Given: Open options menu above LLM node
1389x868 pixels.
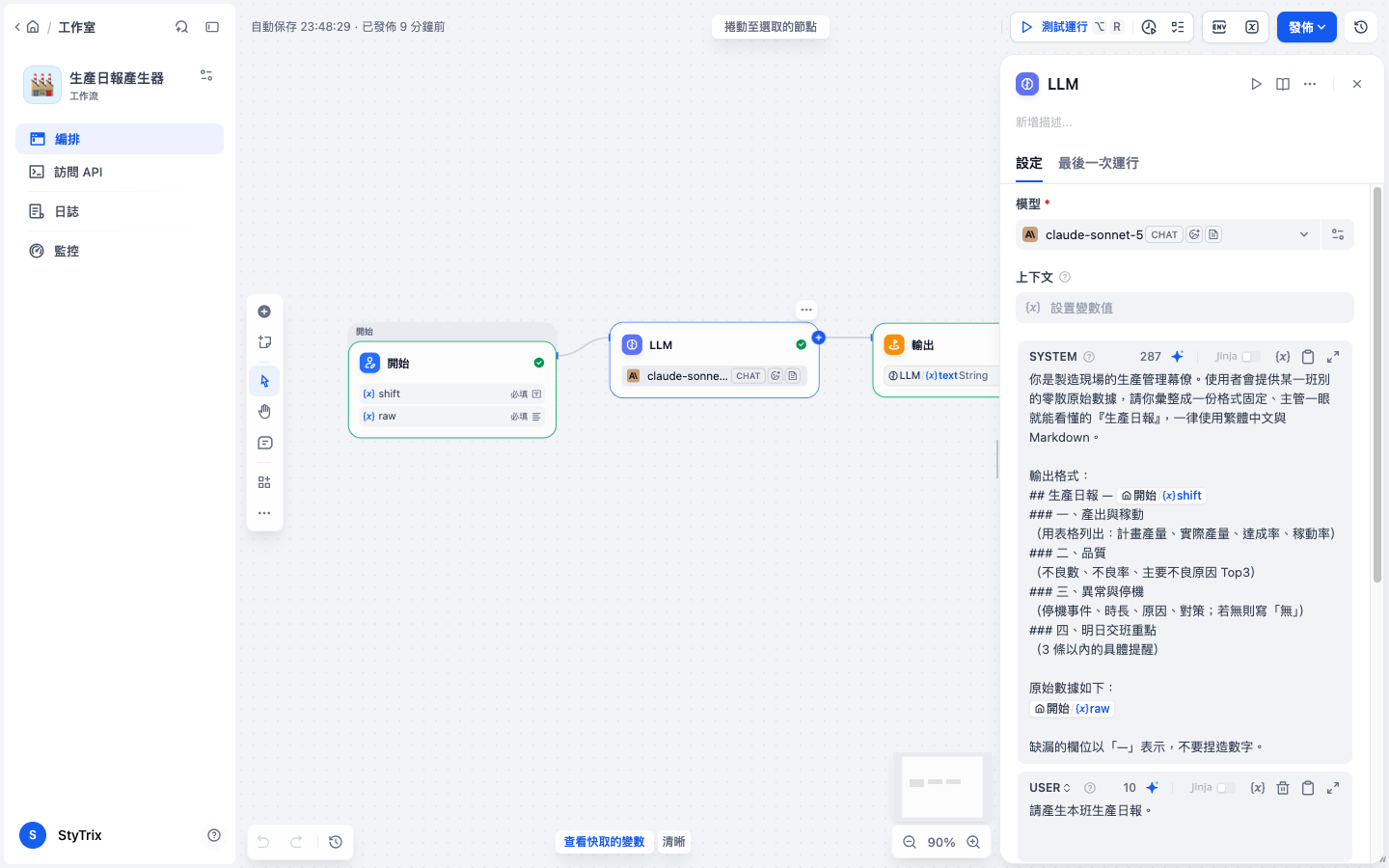Looking at the screenshot, I should [x=806, y=310].
